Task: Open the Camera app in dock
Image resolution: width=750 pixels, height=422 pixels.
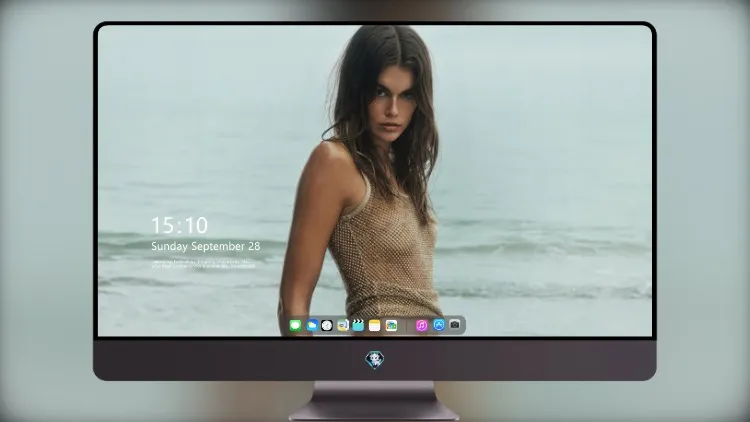Action: coord(455,324)
